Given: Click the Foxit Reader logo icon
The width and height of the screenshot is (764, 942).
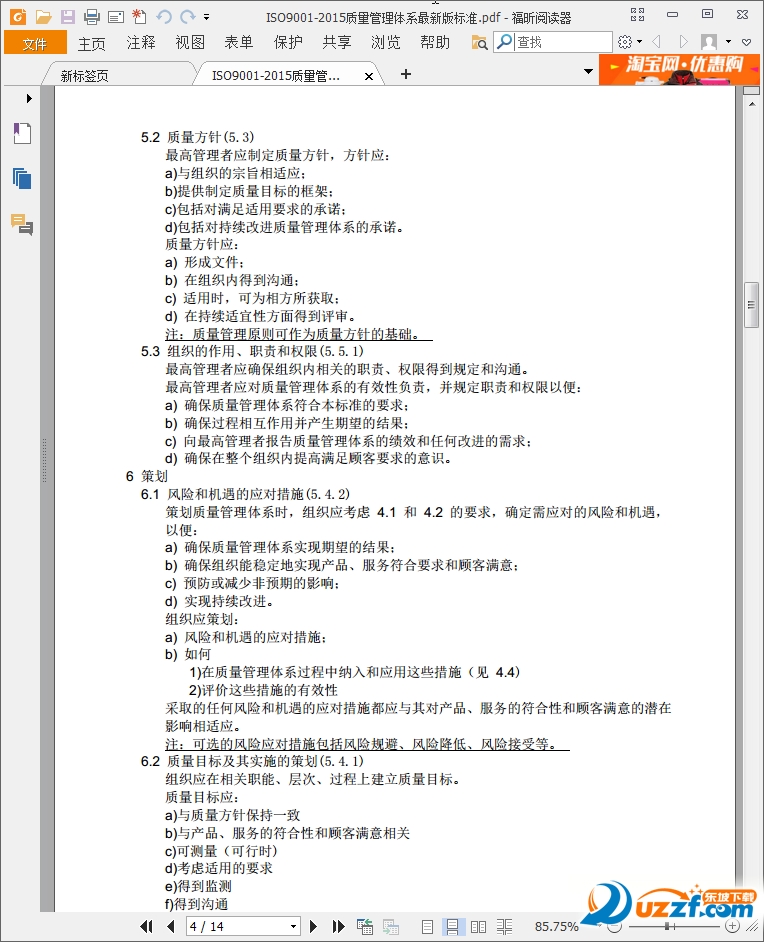Looking at the screenshot, I should (18, 16).
